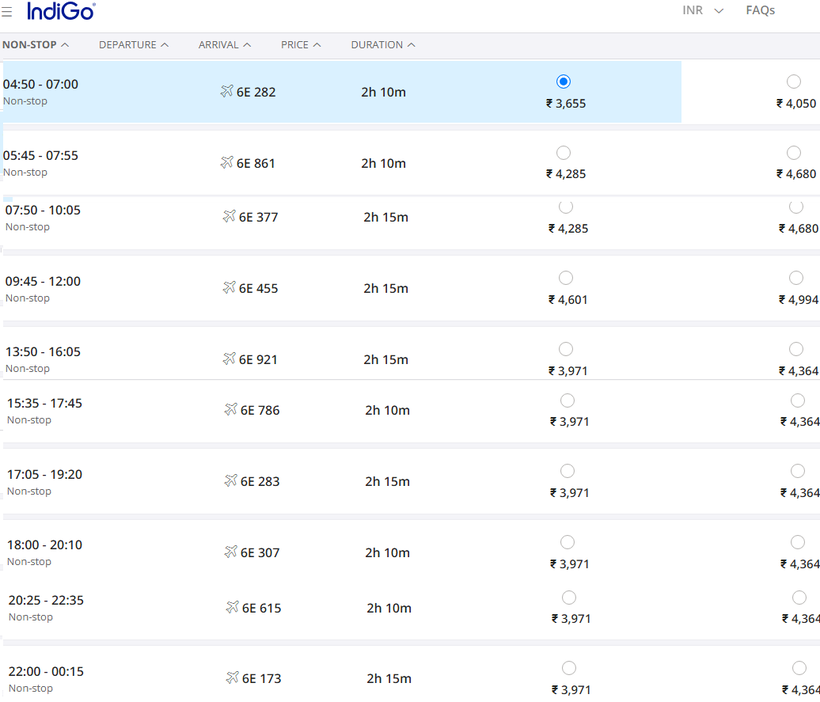
Task: Select the ₹ 3,655 fare radio button
Action: [564, 81]
